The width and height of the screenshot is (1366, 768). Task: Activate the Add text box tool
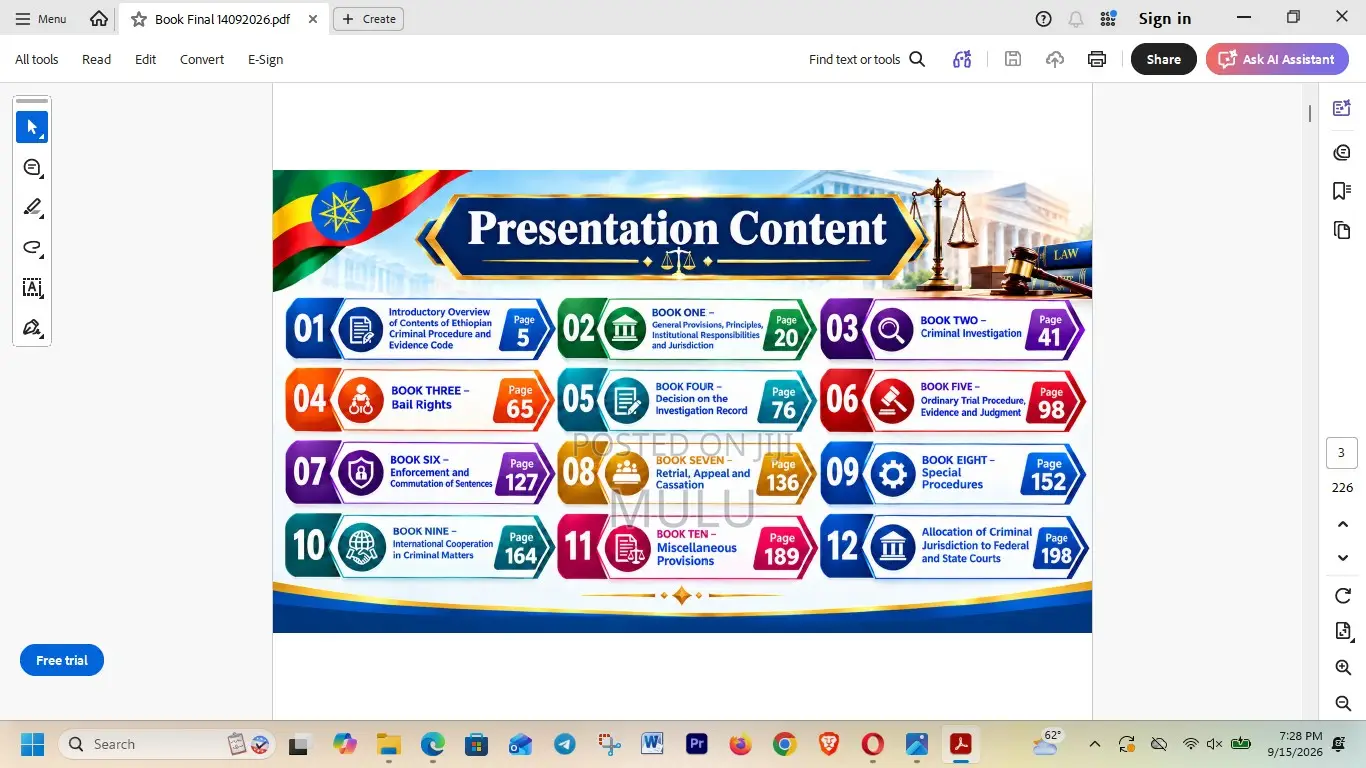32,288
